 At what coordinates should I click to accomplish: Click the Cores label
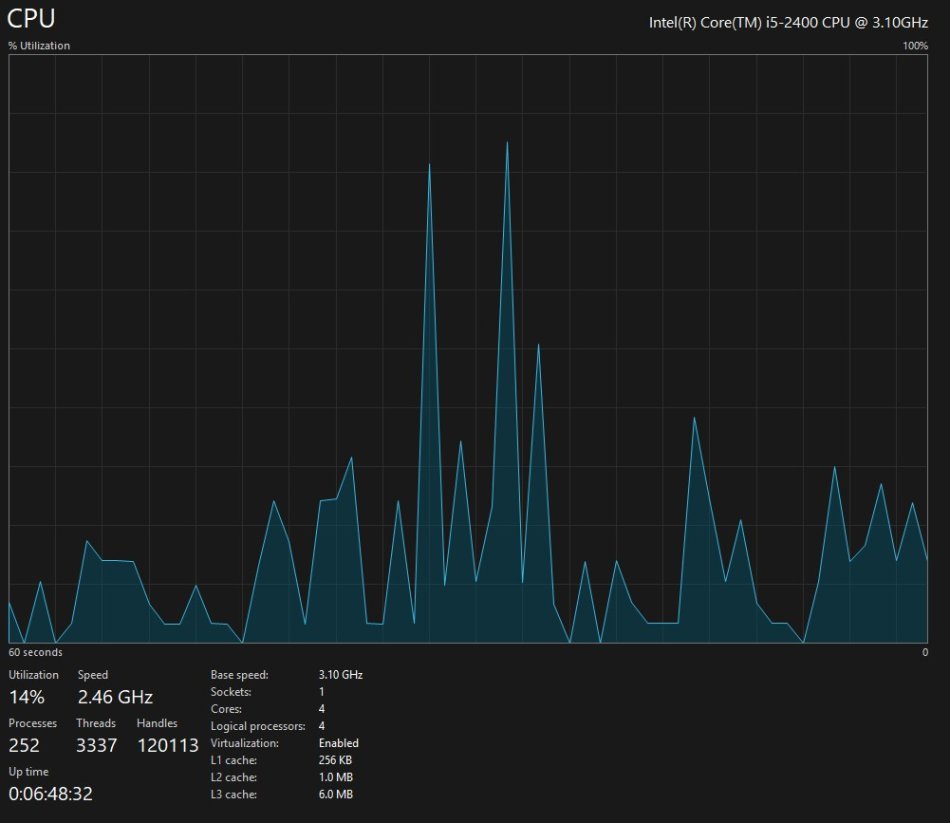226,709
